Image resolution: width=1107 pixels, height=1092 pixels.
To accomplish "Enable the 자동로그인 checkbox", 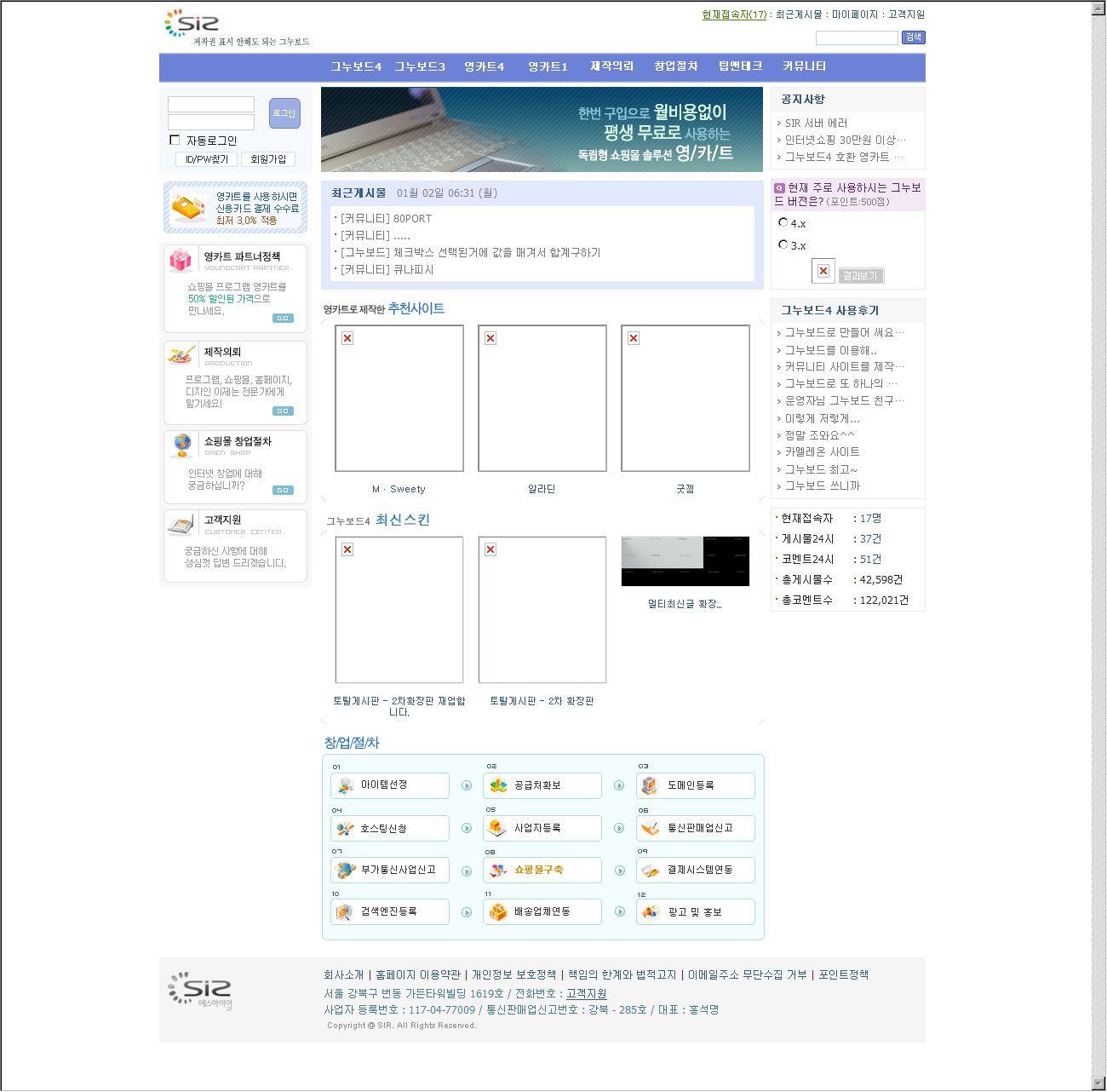I will coord(175,141).
